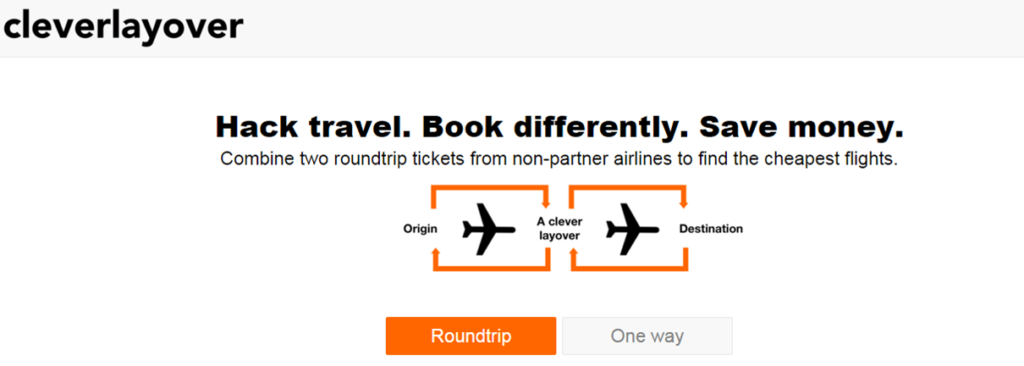Click the cleverlayover logo
The height and width of the screenshot is (366, 1024).
(x=123, y=27)
